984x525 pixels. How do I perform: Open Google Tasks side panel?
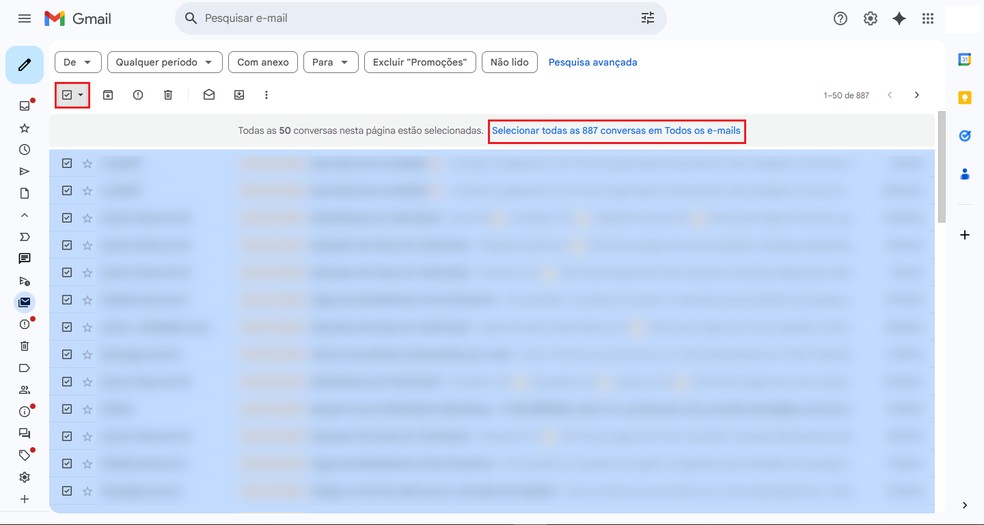click(965, 135)
